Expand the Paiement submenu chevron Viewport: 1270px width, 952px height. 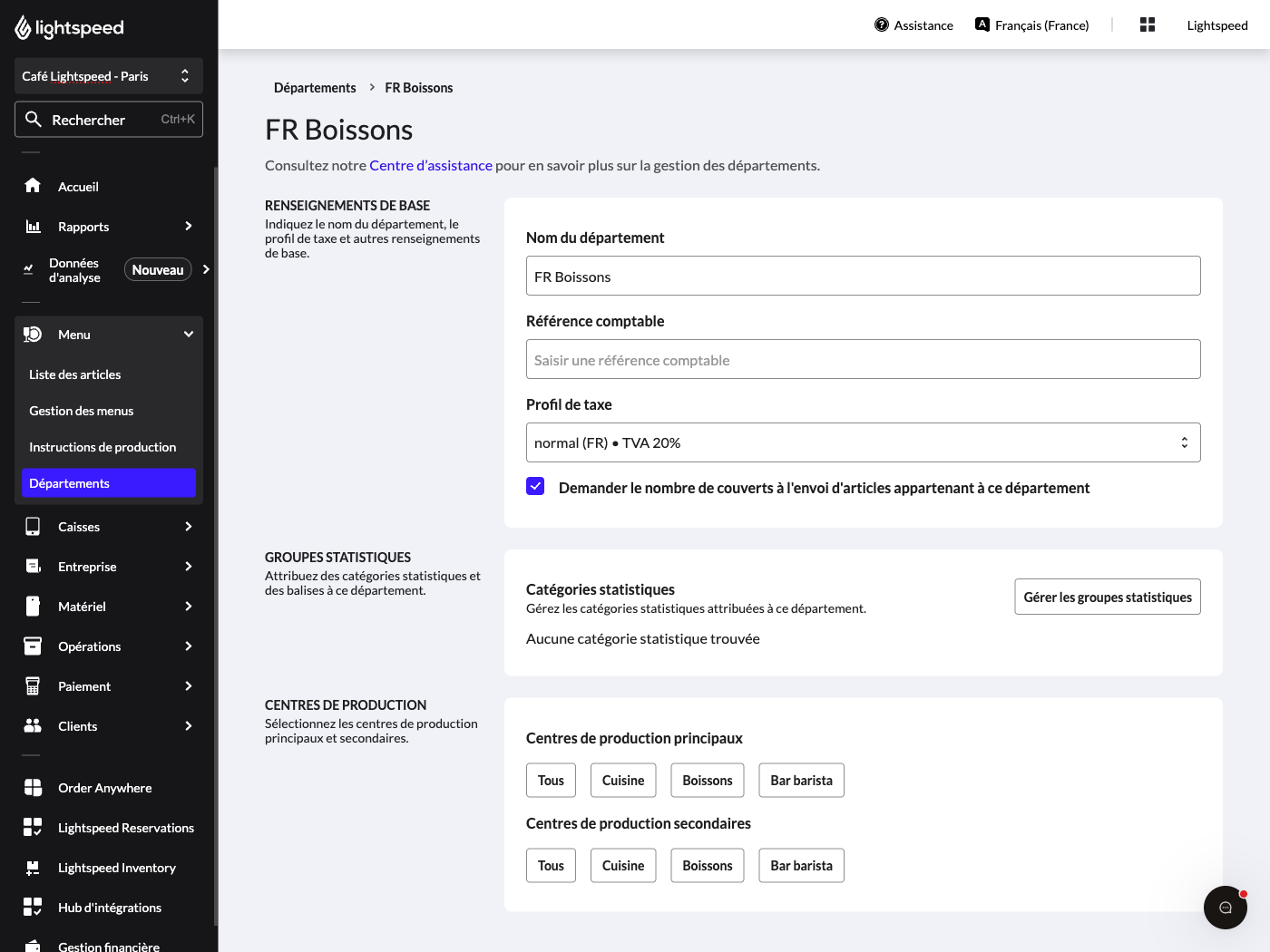click(x=188, y=685)
